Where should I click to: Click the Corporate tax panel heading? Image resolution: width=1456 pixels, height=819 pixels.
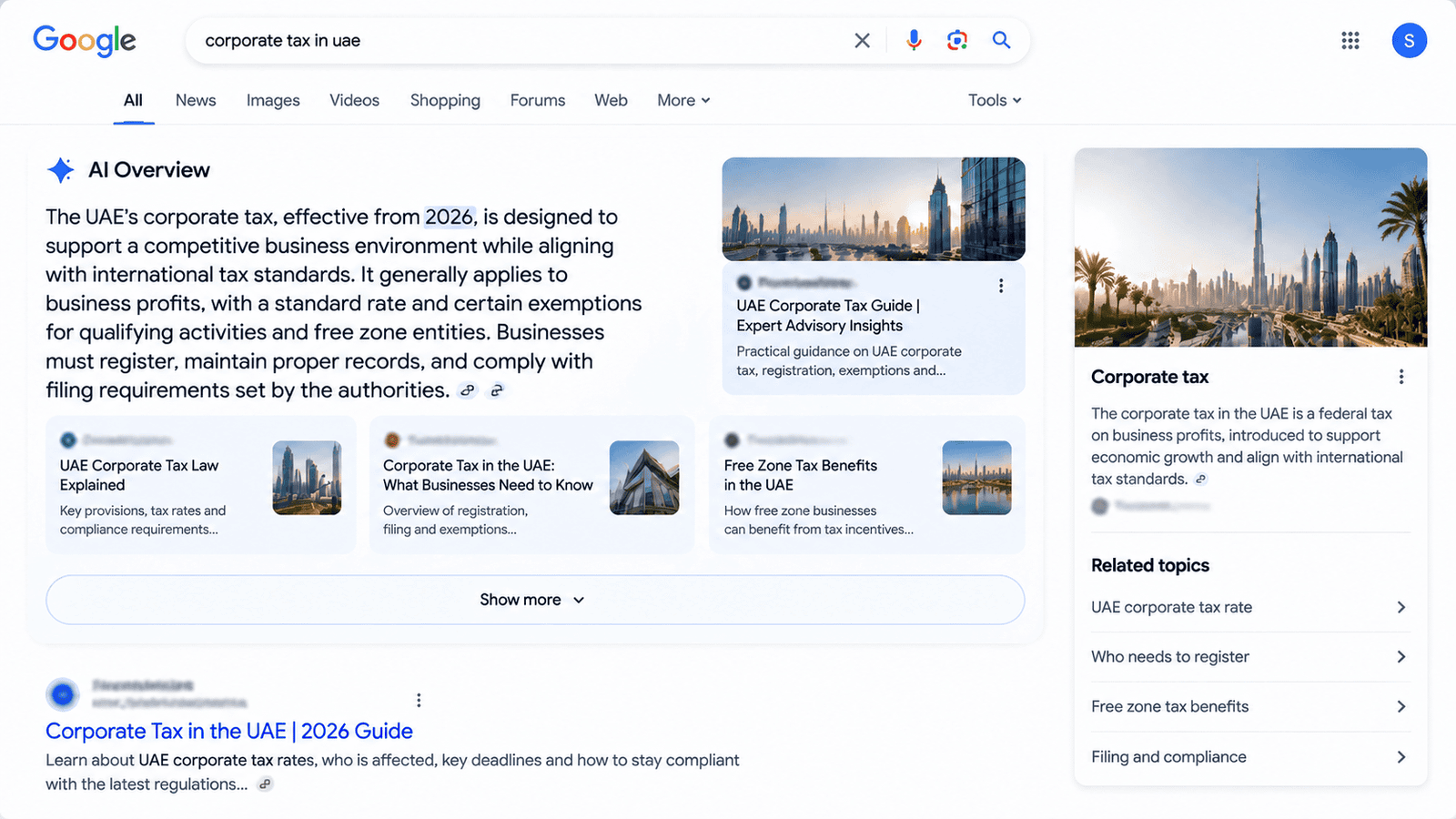tap(1149, 377)
